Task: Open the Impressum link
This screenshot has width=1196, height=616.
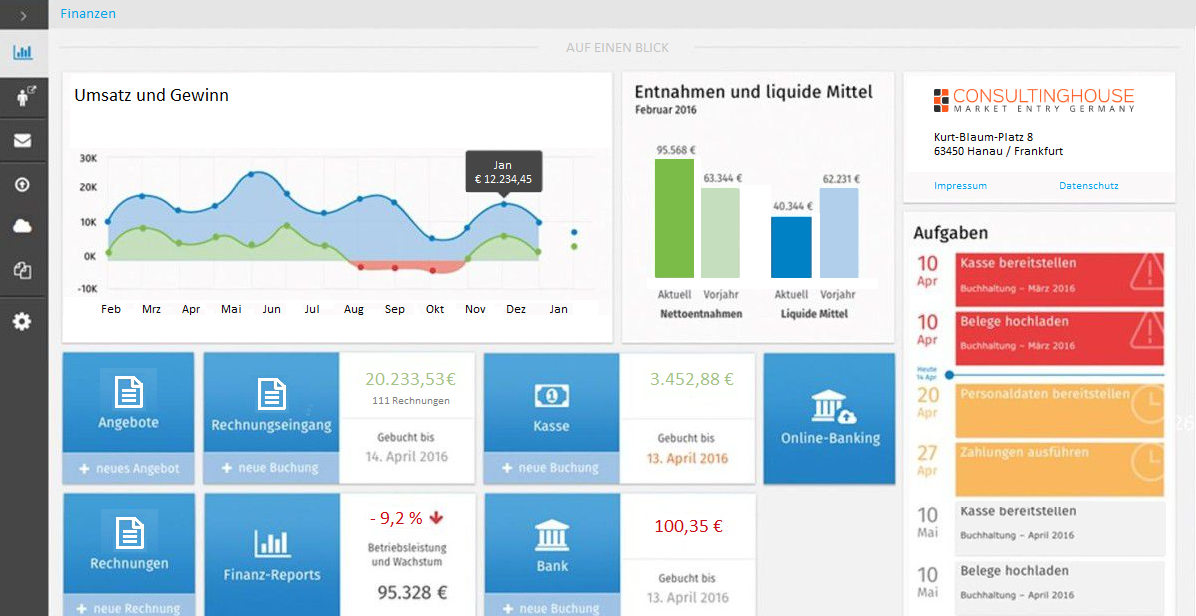Action: [960, 185]
